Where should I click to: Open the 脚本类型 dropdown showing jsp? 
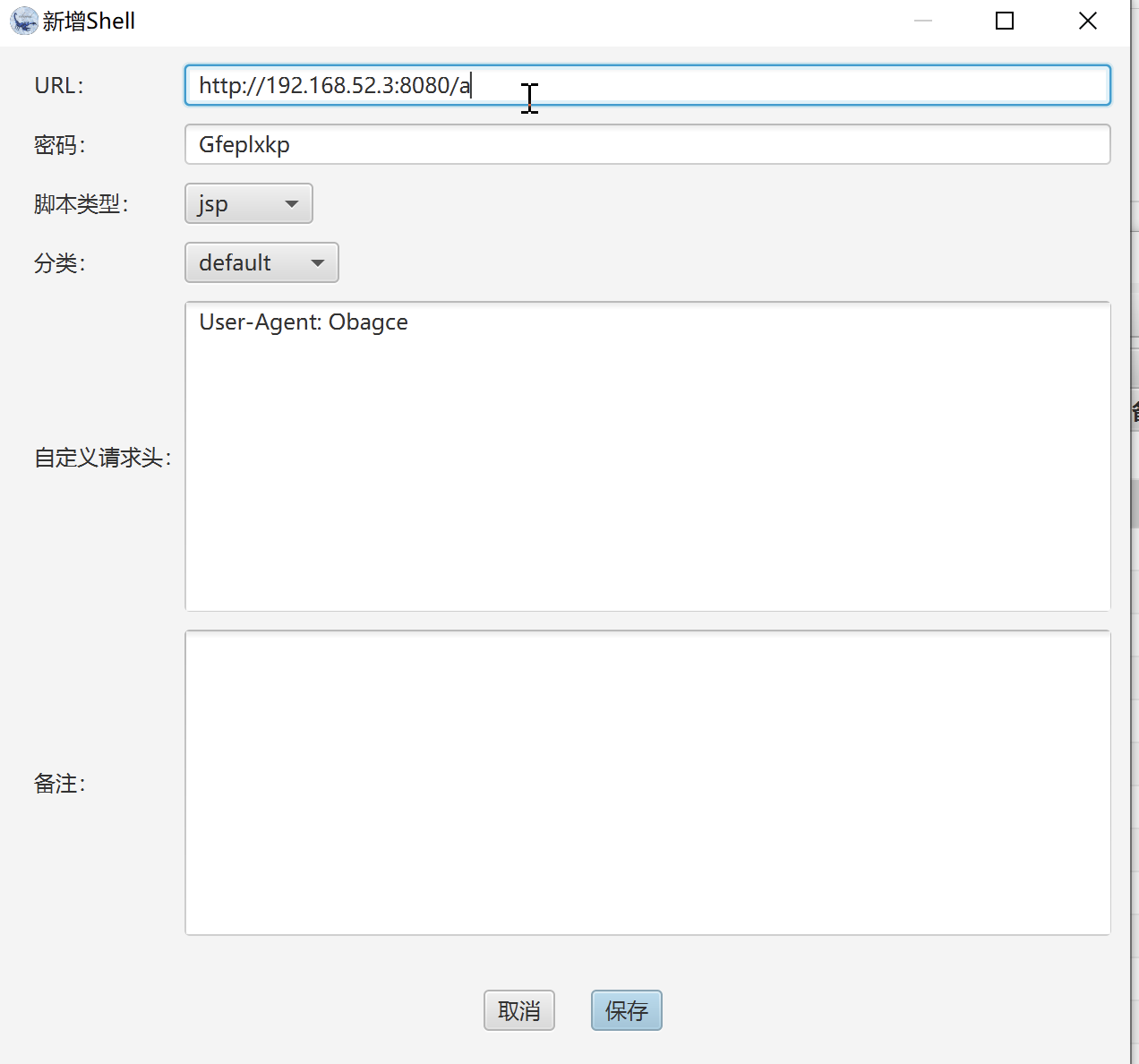(248, 203)
